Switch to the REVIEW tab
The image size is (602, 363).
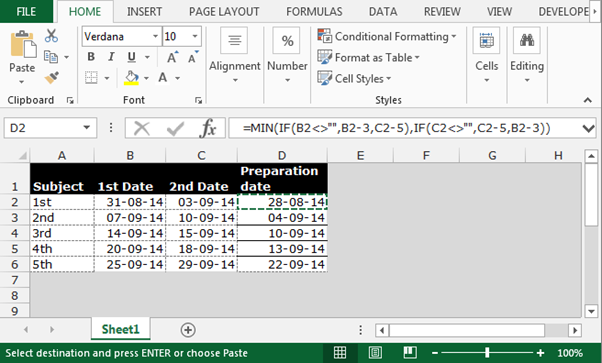(442, 12)
